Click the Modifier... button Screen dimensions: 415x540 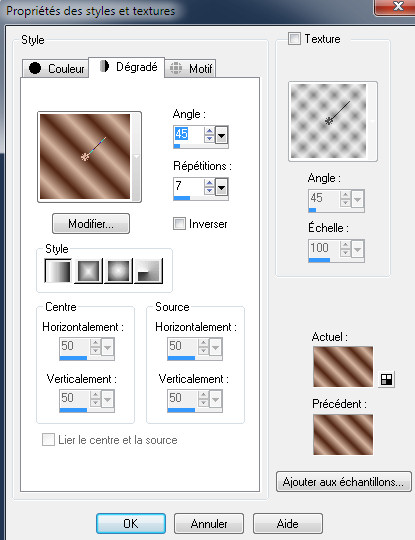[91, 224]
